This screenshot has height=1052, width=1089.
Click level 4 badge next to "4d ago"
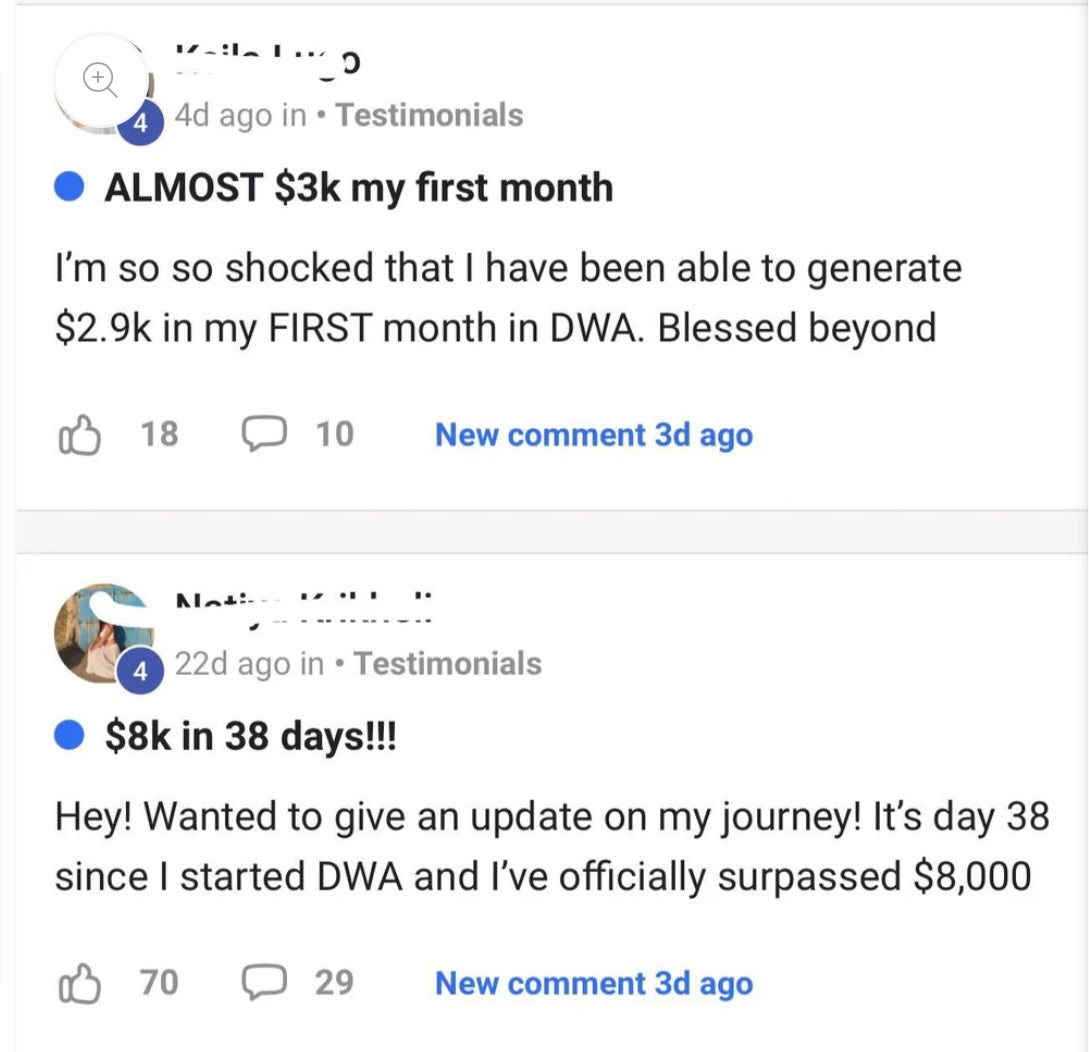pos(141,123)
